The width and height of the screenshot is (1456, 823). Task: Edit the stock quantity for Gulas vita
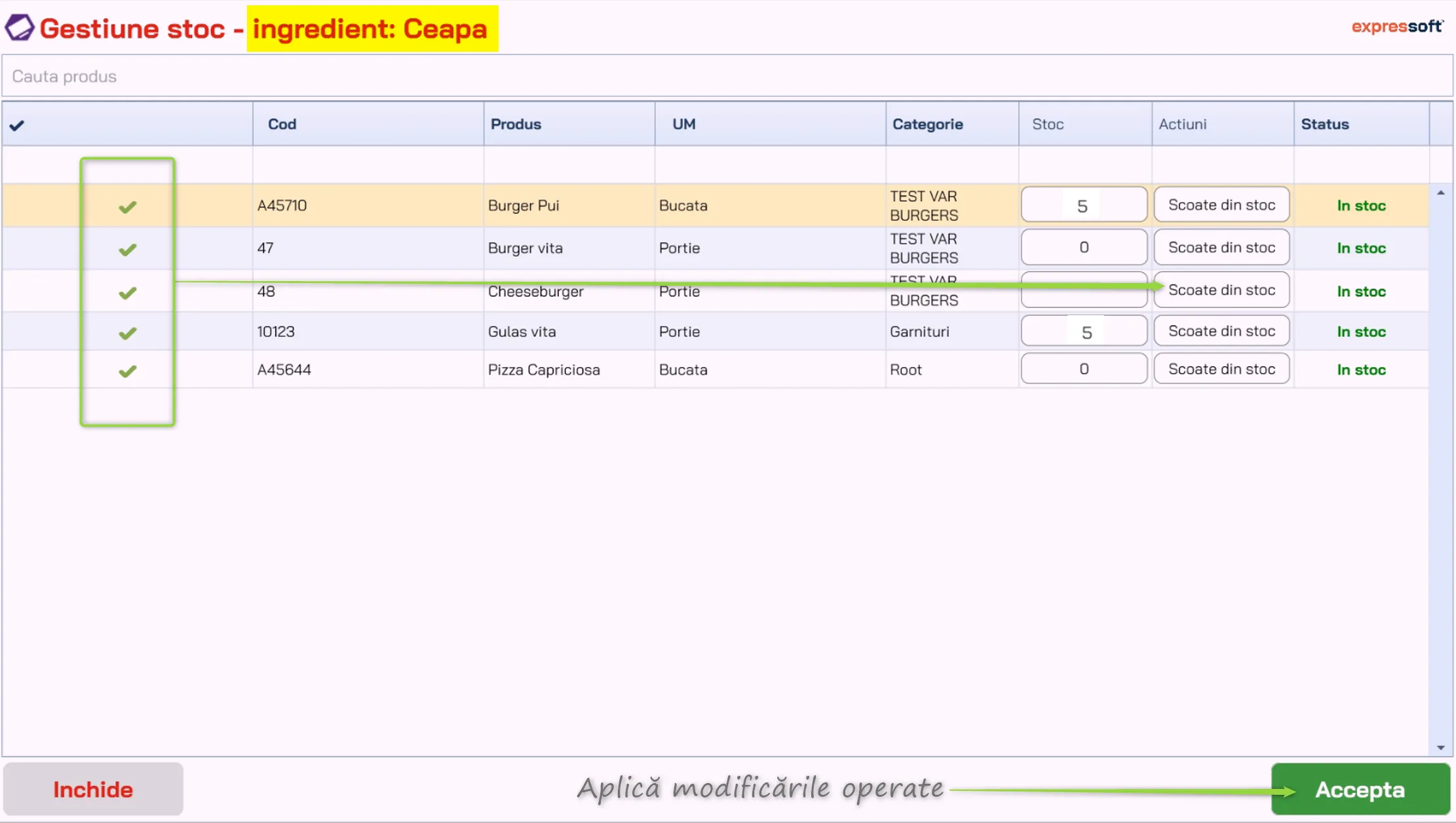coord(1084,332)
